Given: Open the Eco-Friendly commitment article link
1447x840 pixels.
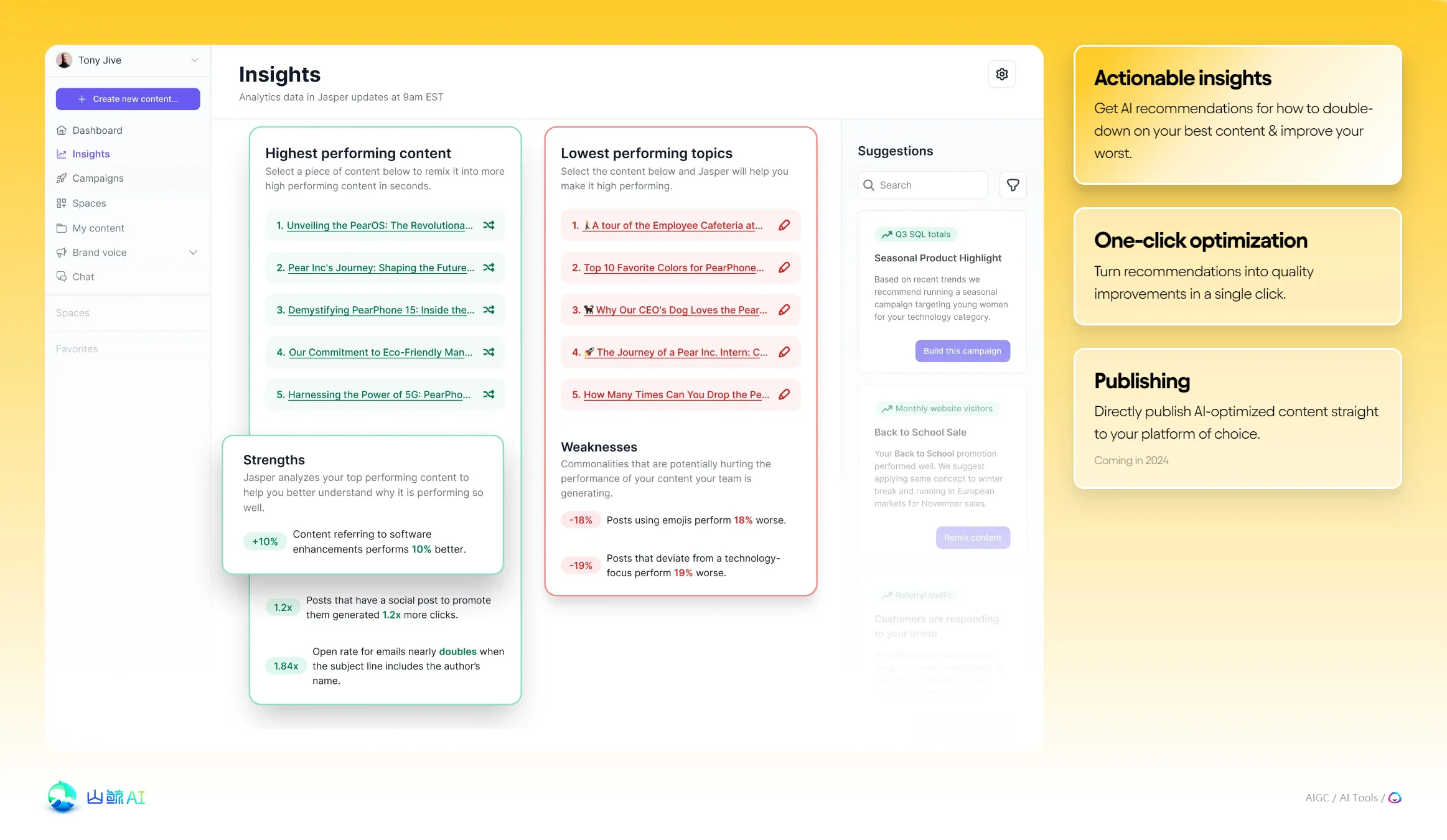Looking at the screenshot, I should click(380, 353).
